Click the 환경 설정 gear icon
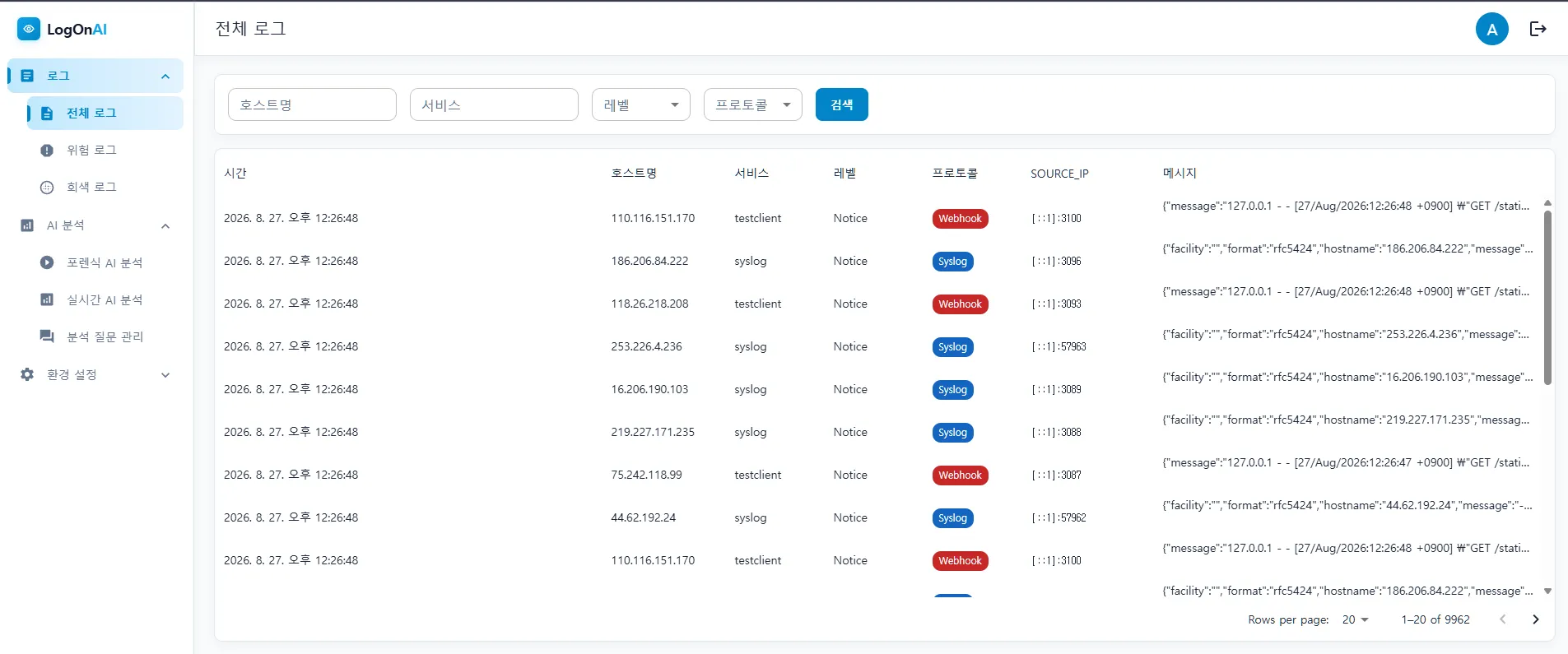 pos(27,374)
